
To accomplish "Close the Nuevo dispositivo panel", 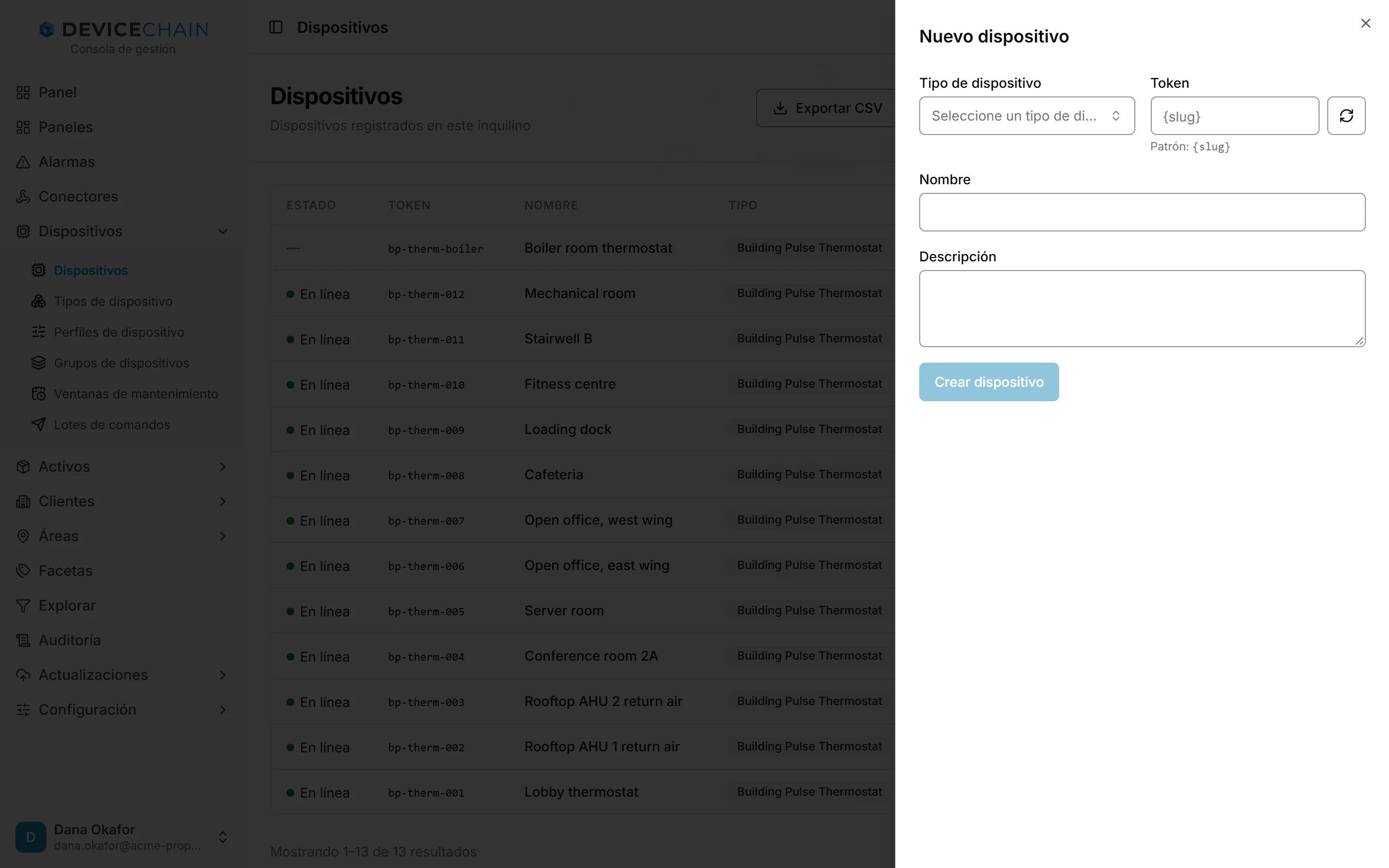I will [x=1365, y=23].
